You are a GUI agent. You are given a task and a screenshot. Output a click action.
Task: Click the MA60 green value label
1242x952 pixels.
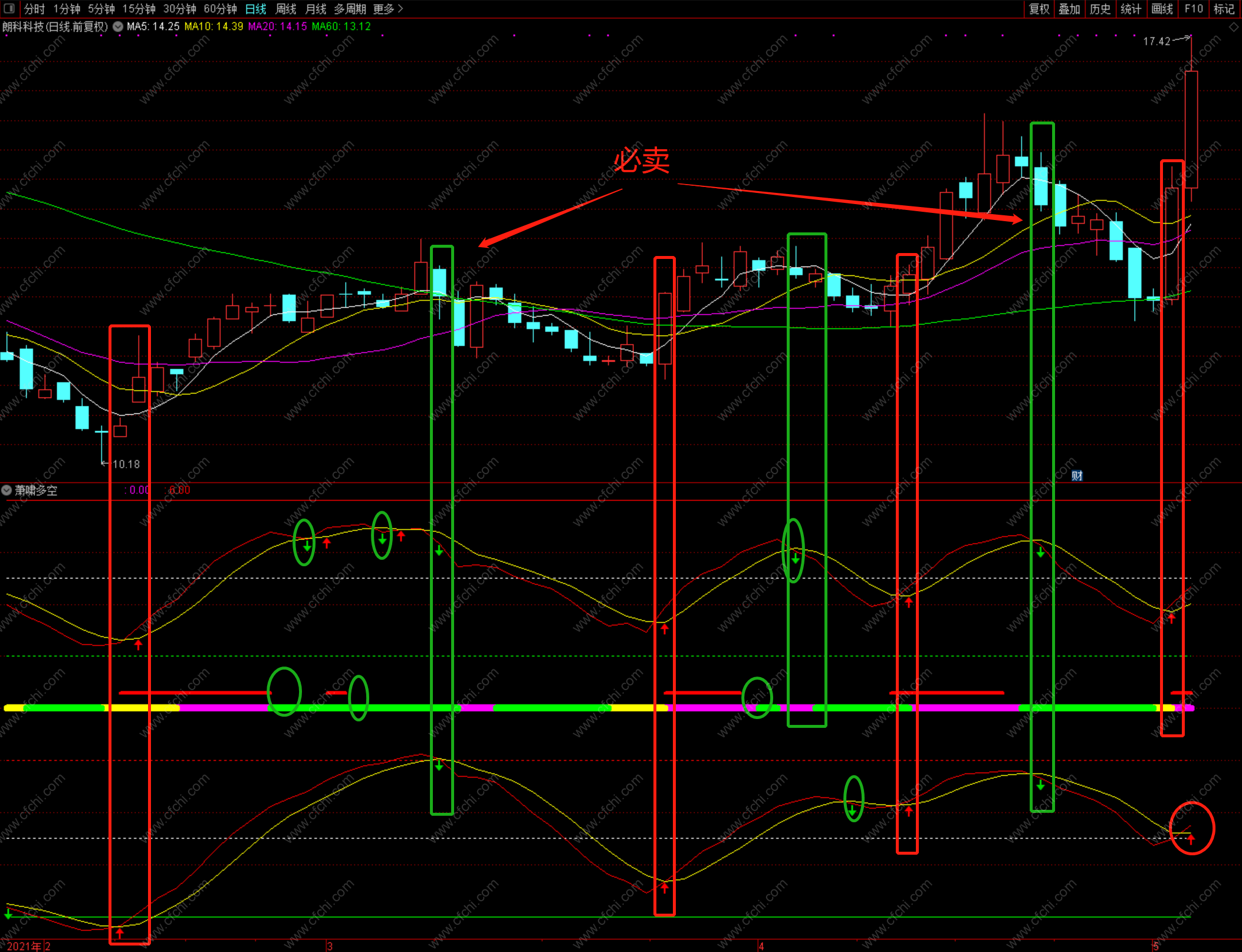[341, 27]
